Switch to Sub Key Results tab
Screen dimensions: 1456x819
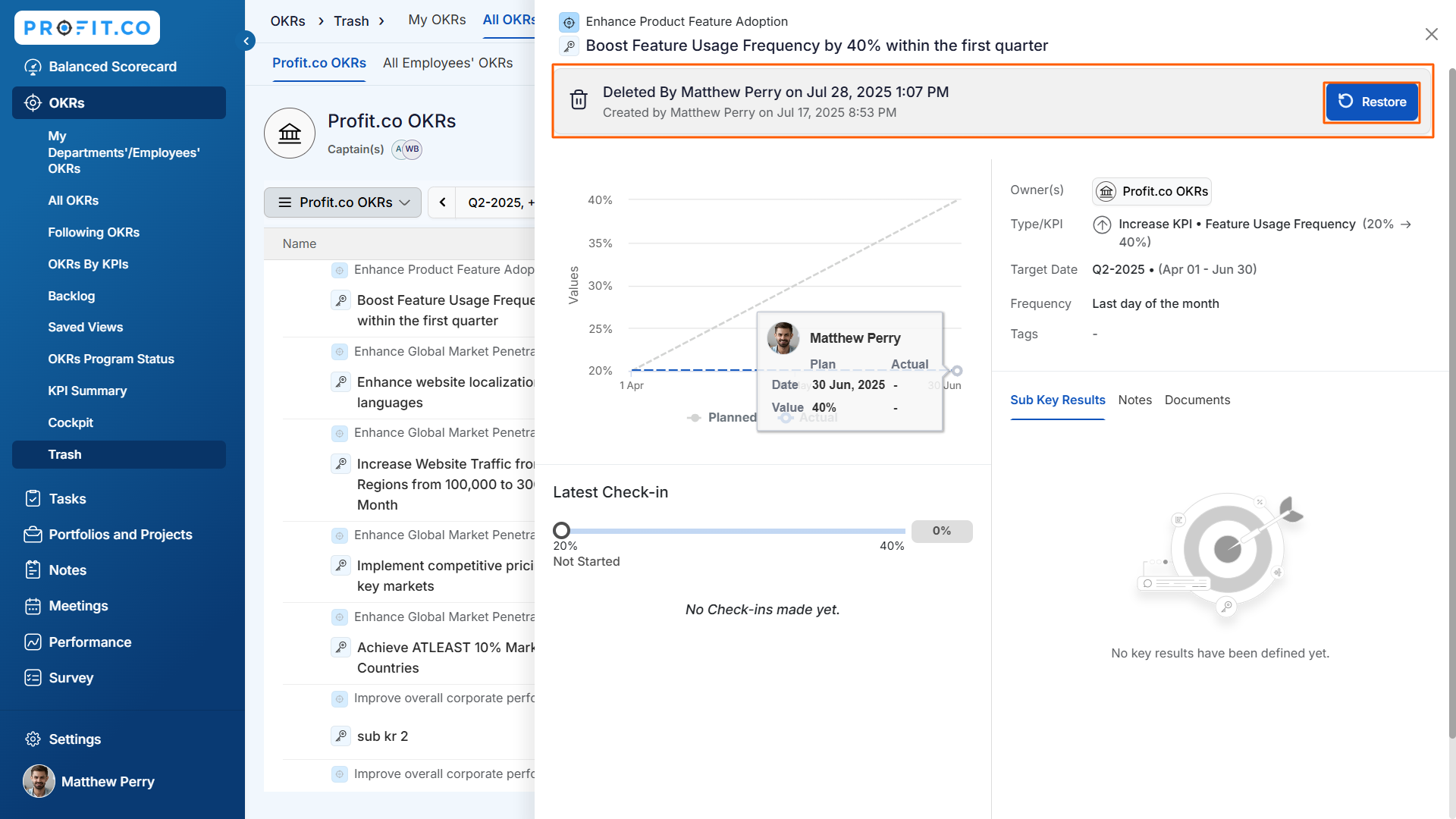1057,400
